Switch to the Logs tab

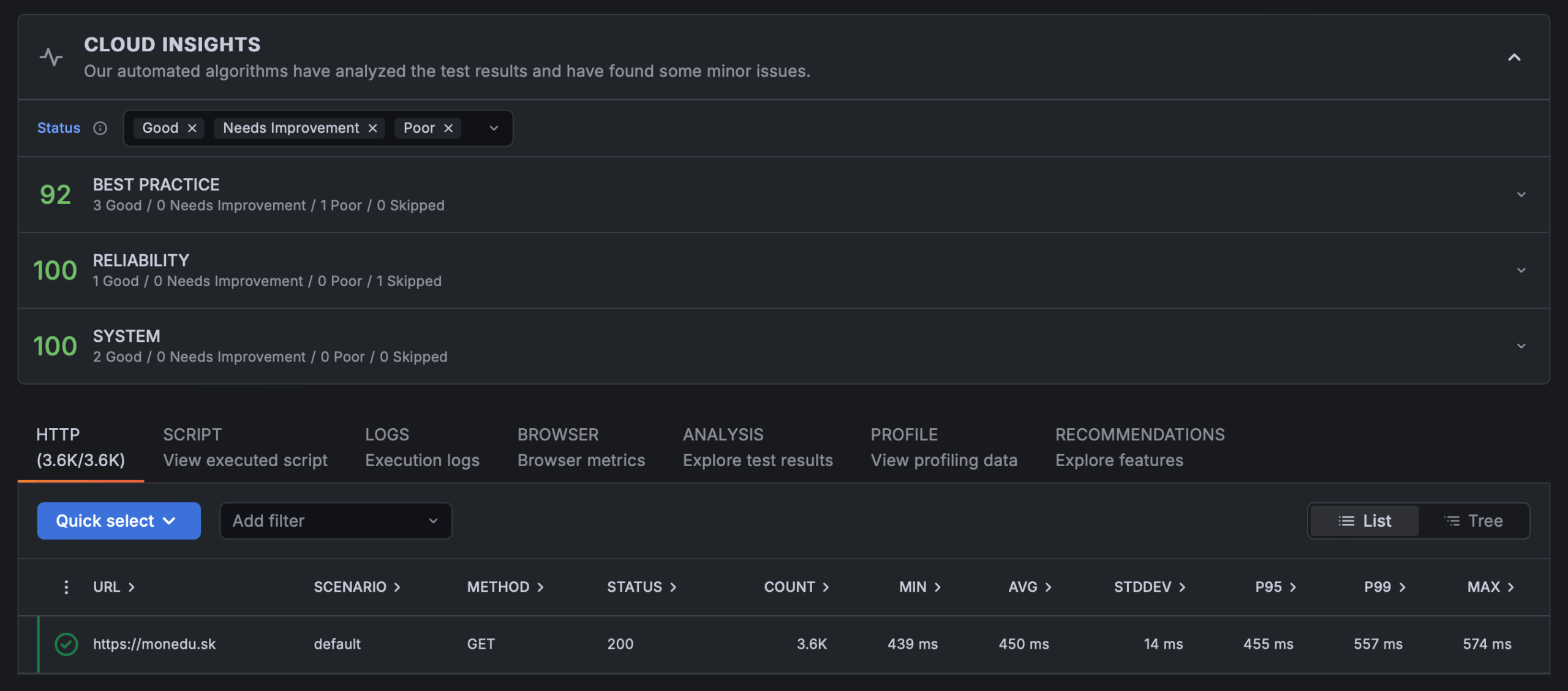[x=422, y=447]
